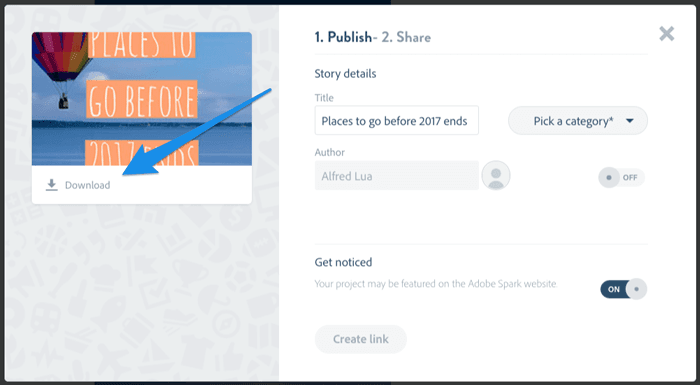
Task: Click the story cover image thumbnail
Action: (142, 99)
